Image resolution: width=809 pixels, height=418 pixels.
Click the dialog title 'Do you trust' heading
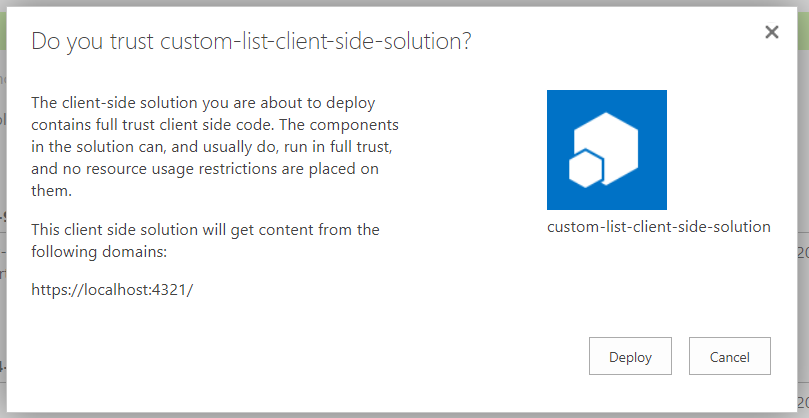coord(252,41)
